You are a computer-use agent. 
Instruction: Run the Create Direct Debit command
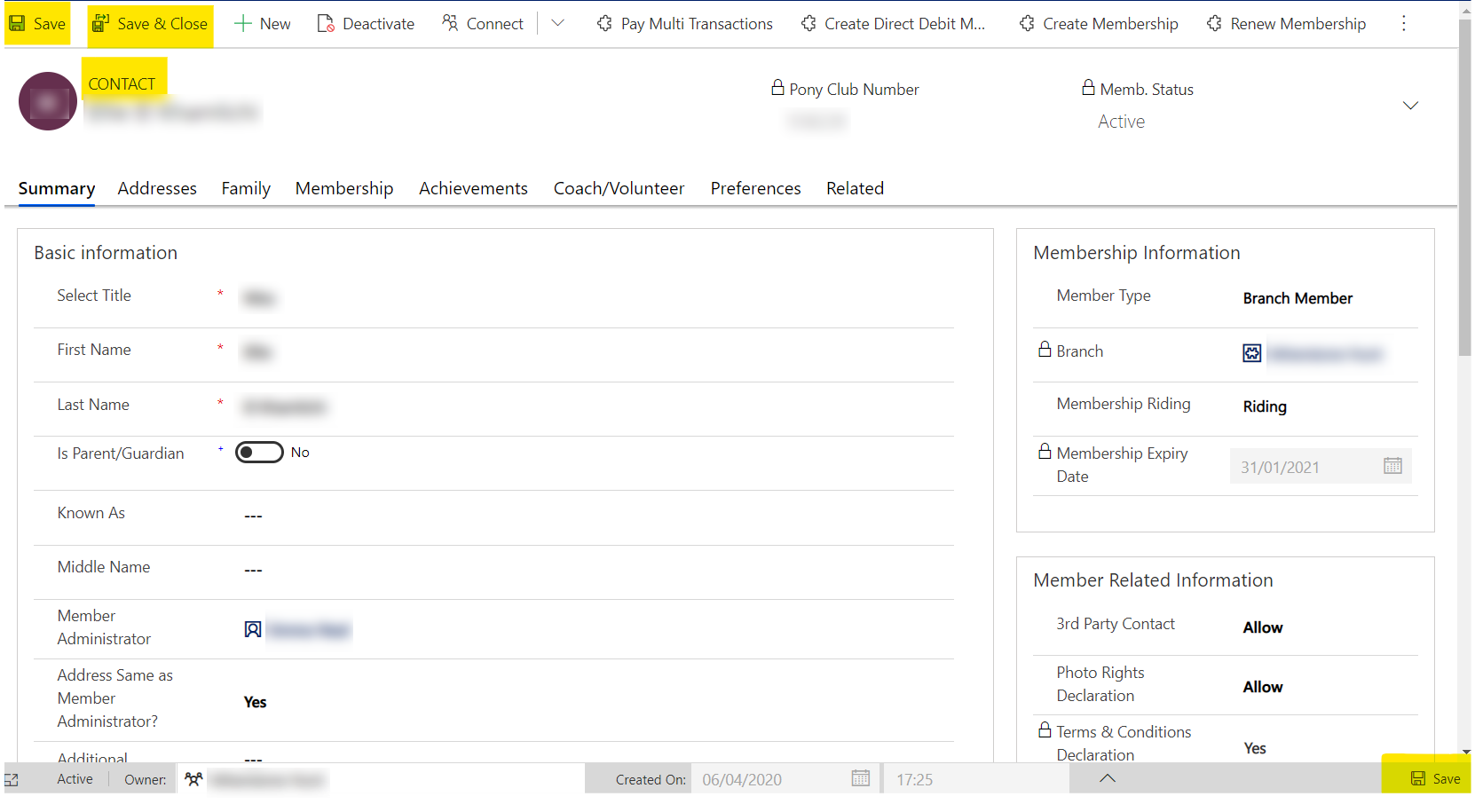click(x=893, y=23)
